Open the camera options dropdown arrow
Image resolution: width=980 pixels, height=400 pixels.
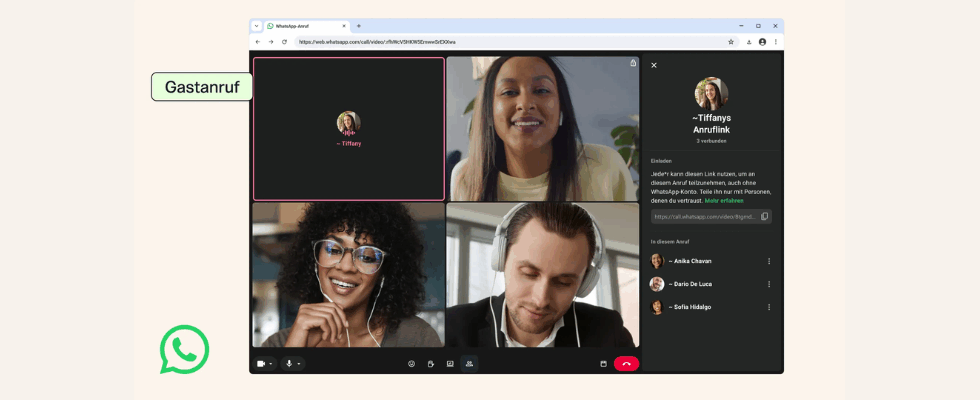click(271, 364)
